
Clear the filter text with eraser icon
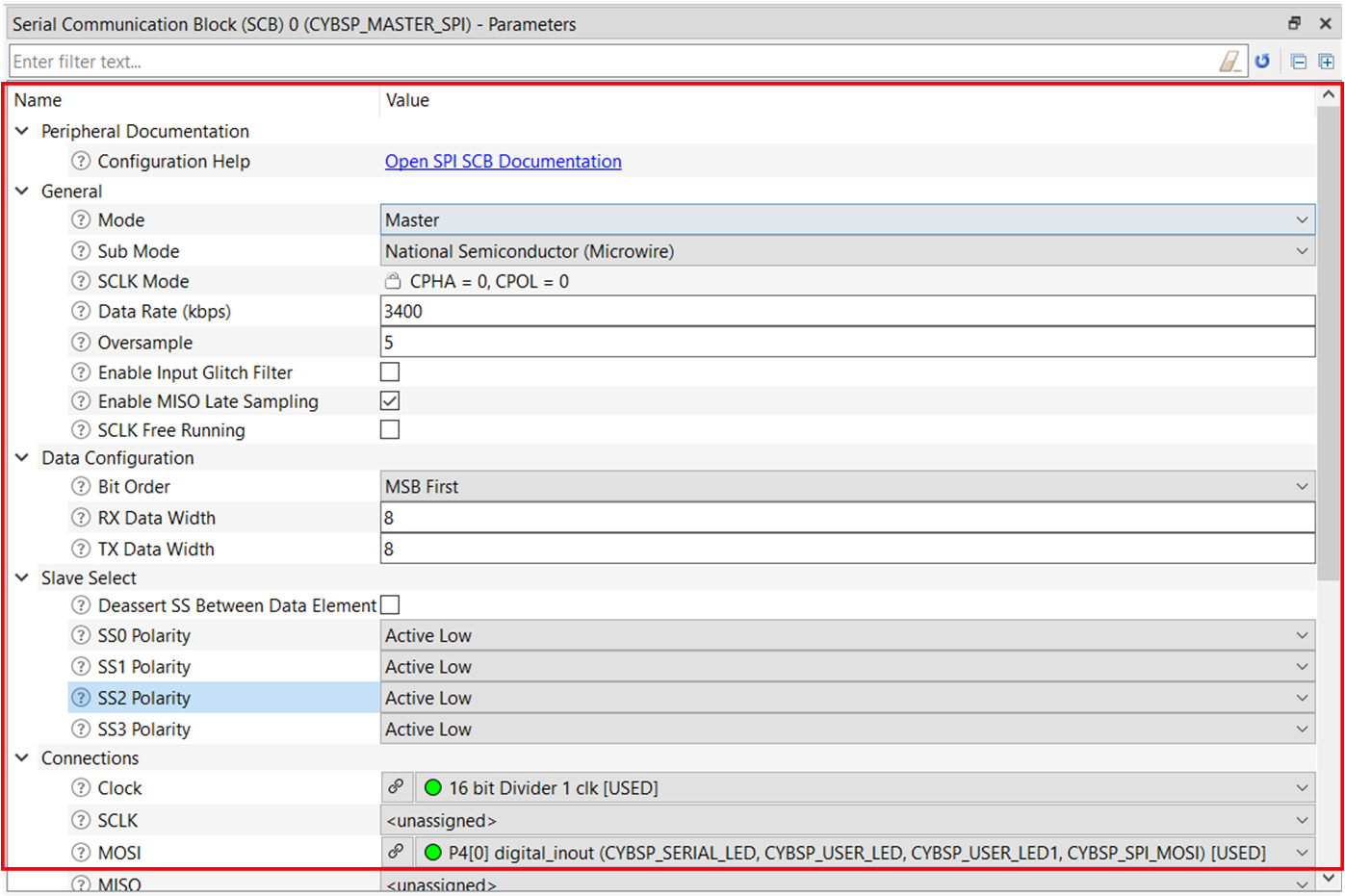click(1230, 62)
